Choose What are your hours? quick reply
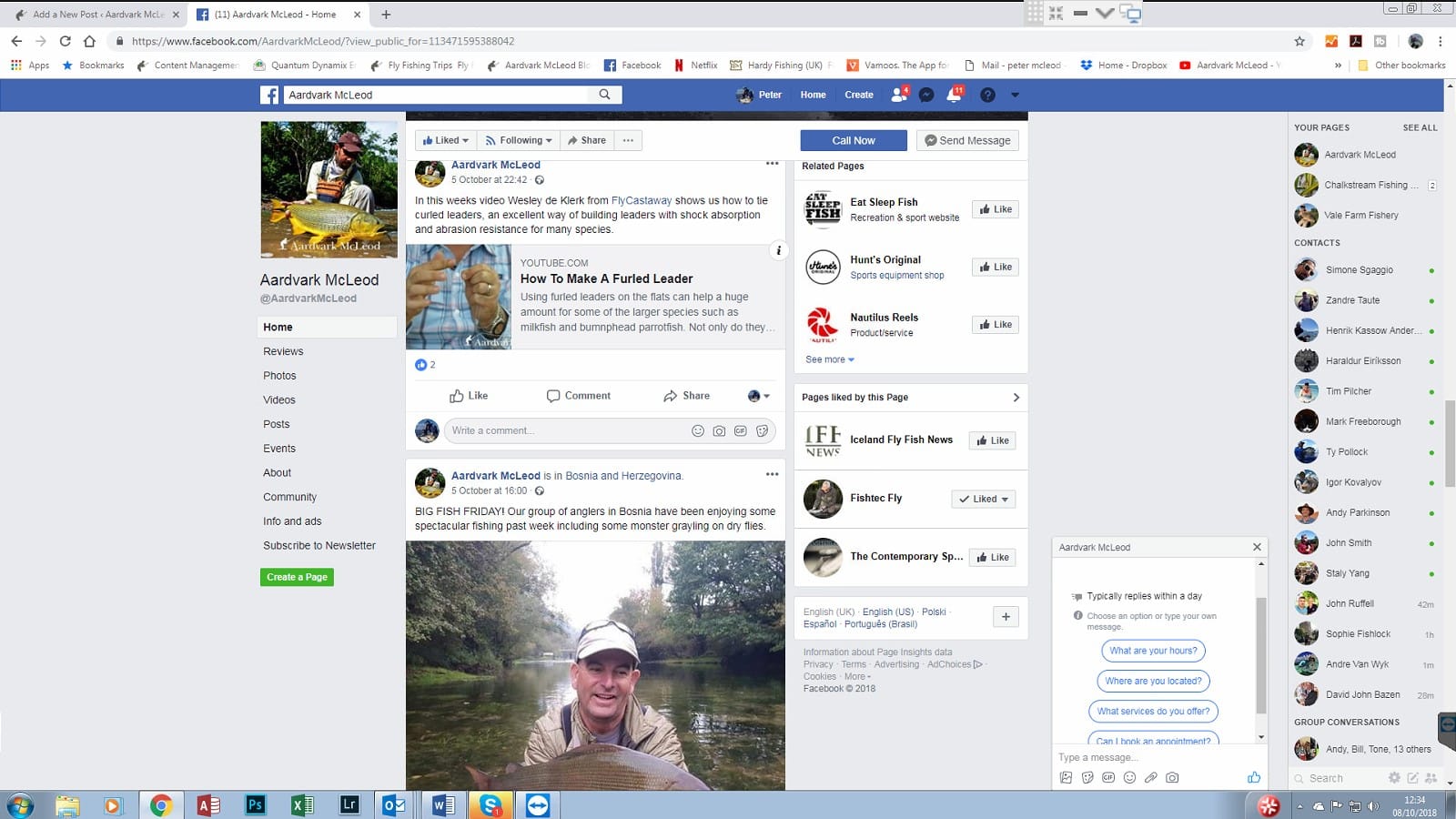The height and width of the screenshot is (819, 1456). 1153,651
